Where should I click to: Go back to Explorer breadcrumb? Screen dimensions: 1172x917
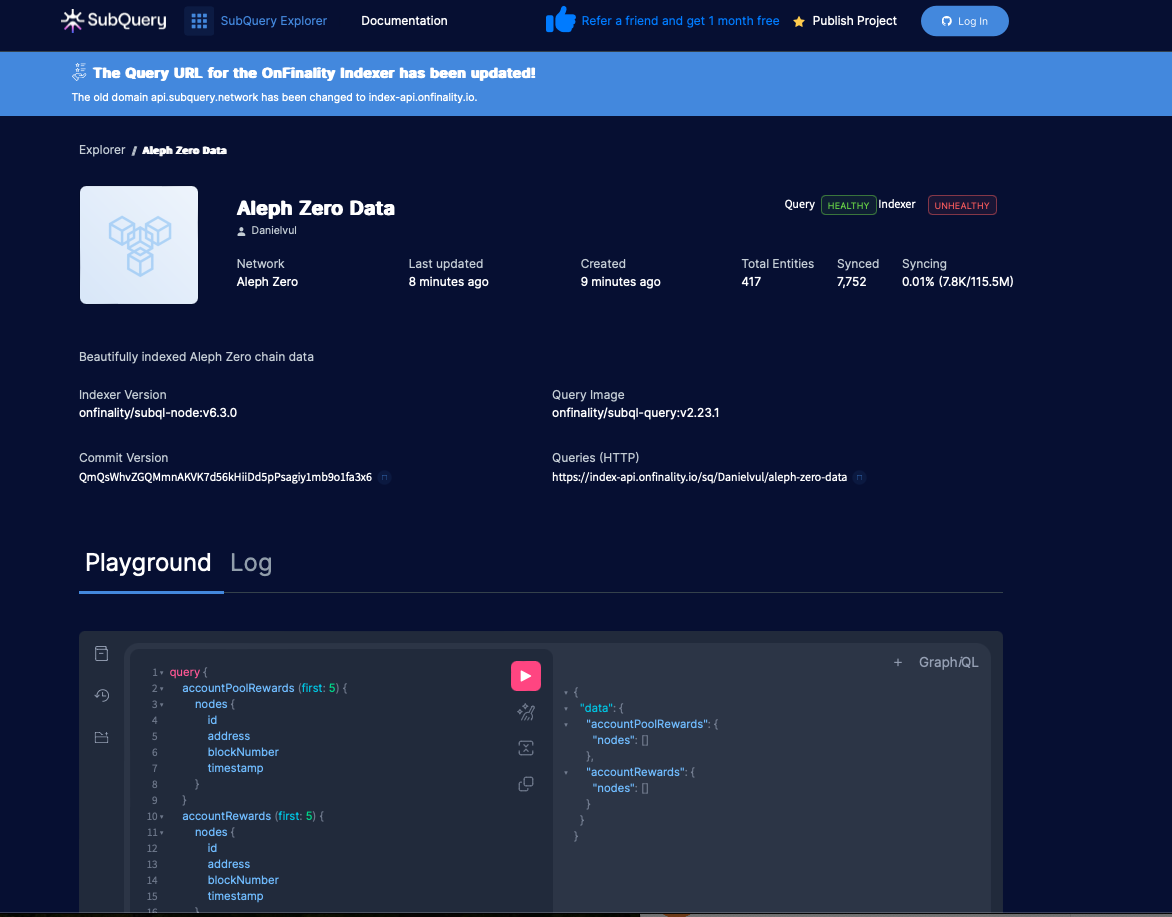[102, 150]
